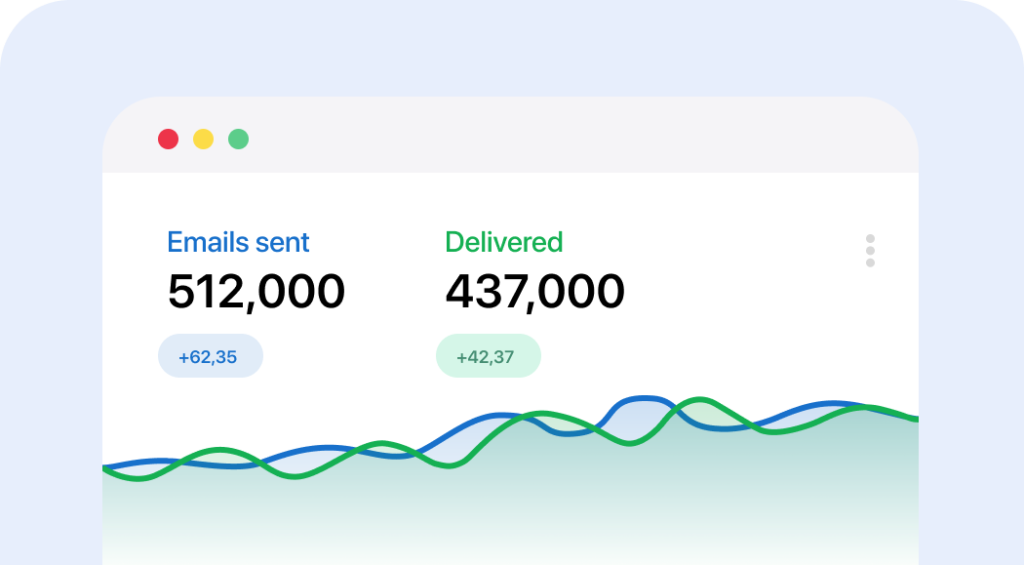Click the green +42,37 change badge

[488, 356]
